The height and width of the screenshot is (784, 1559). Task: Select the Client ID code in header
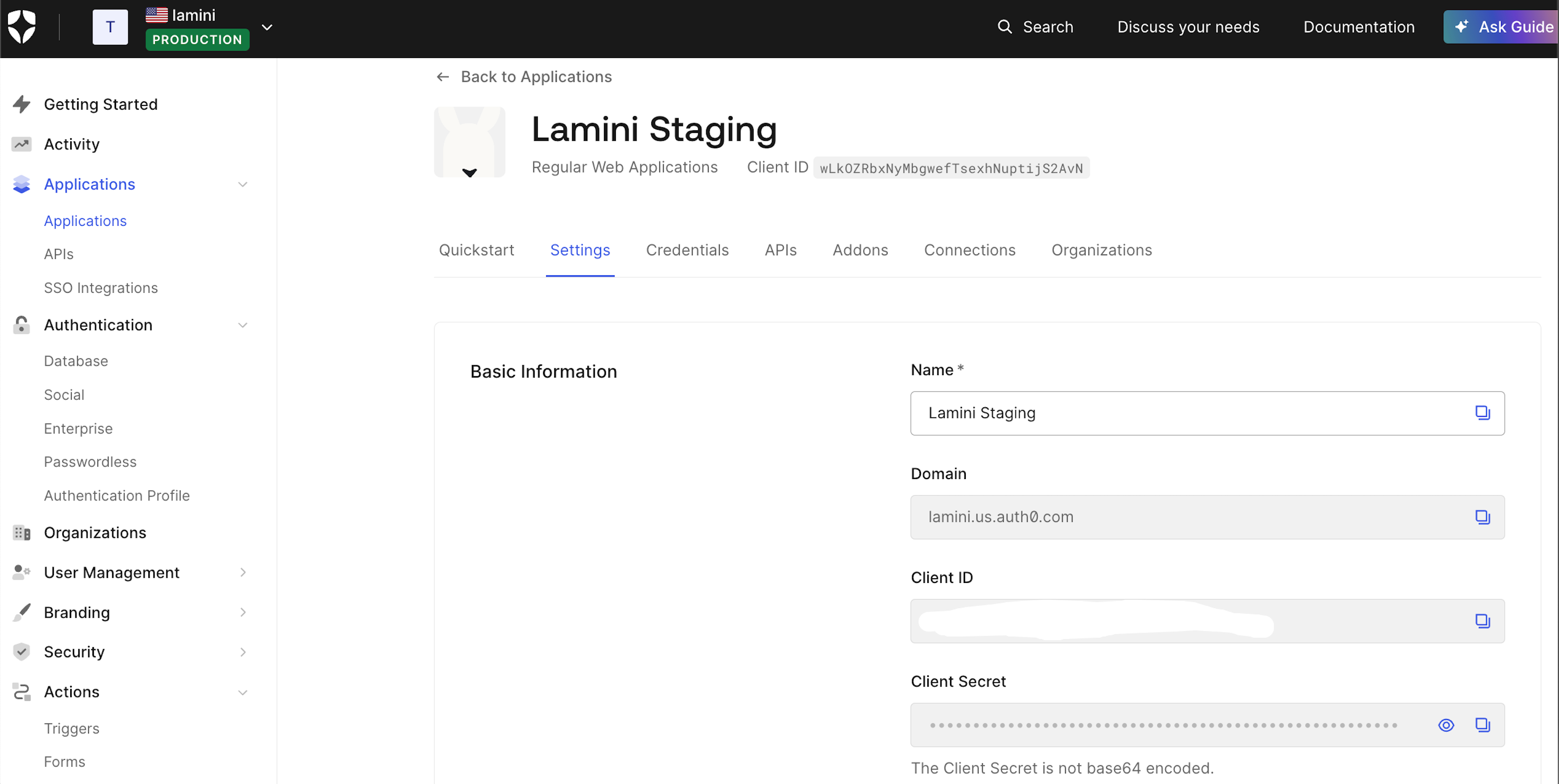[x=952, y=168]
